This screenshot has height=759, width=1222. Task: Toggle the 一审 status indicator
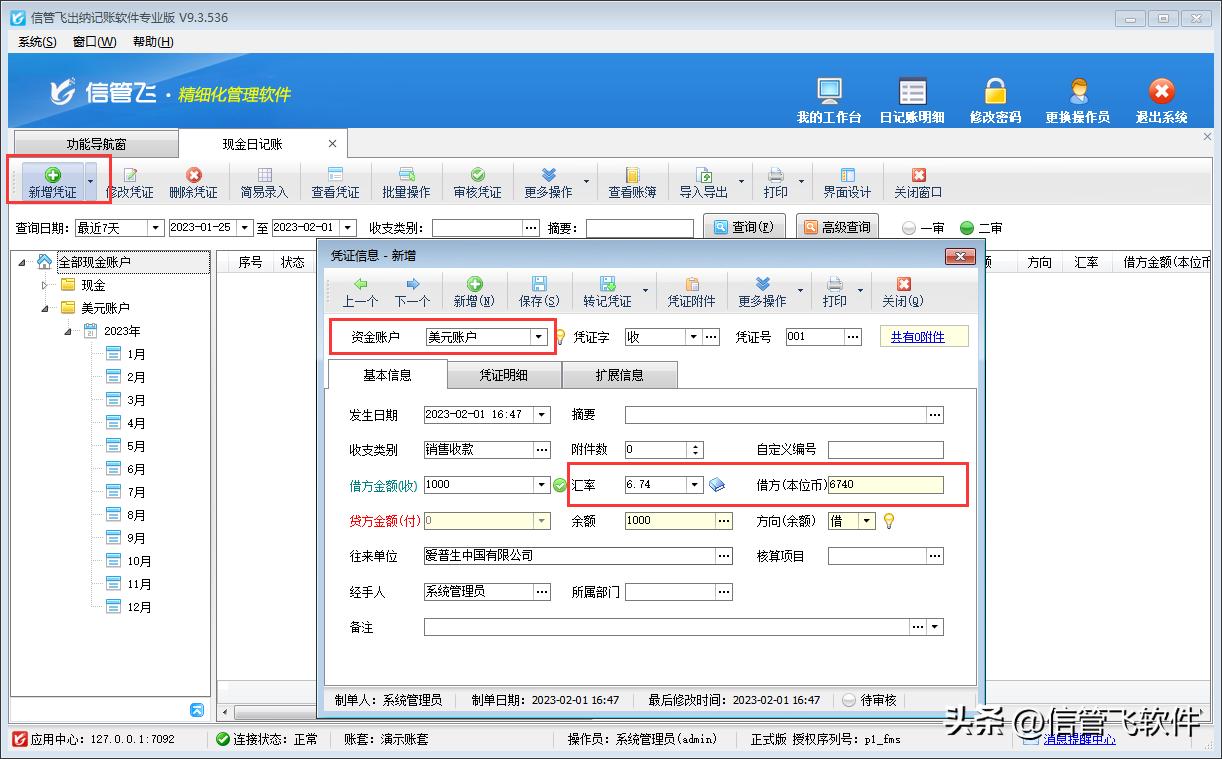click(910, 227)
